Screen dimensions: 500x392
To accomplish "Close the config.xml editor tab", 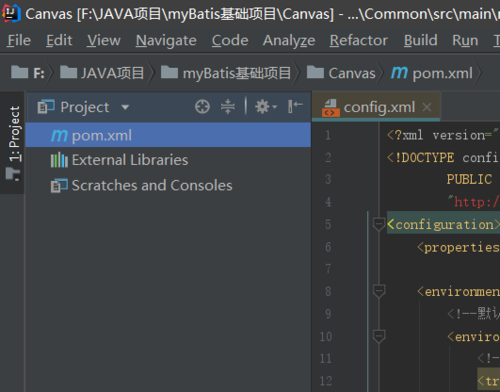I will point(427,107).
